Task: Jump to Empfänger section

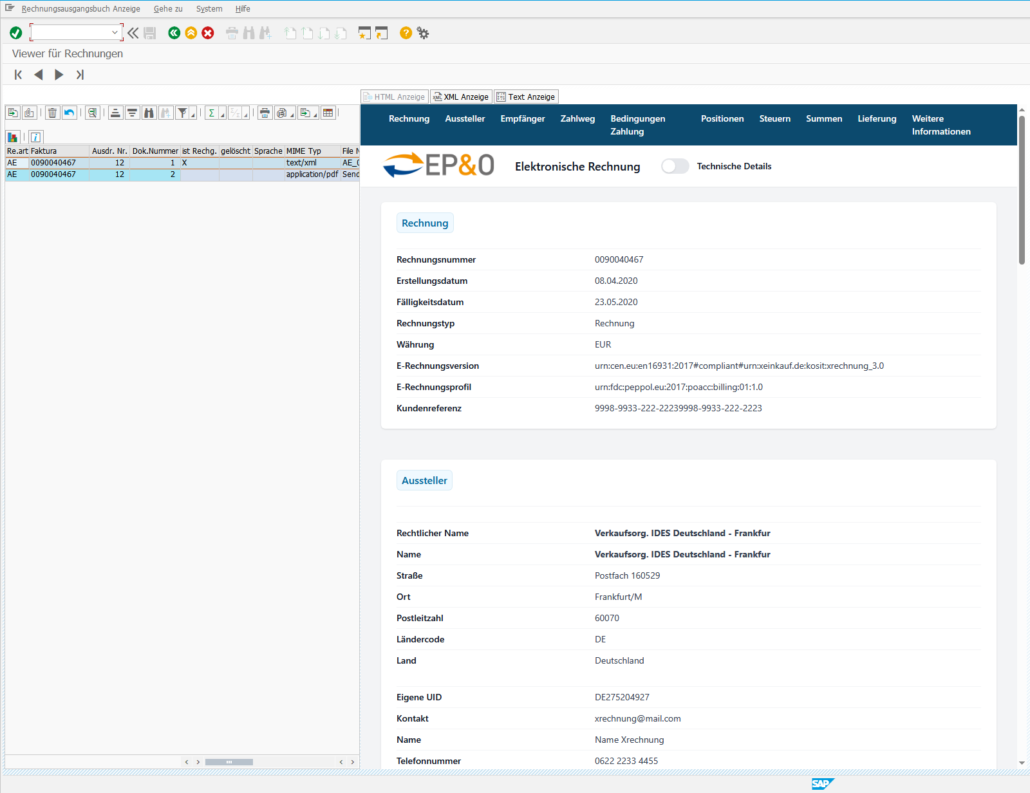Action: click(522, 119)
